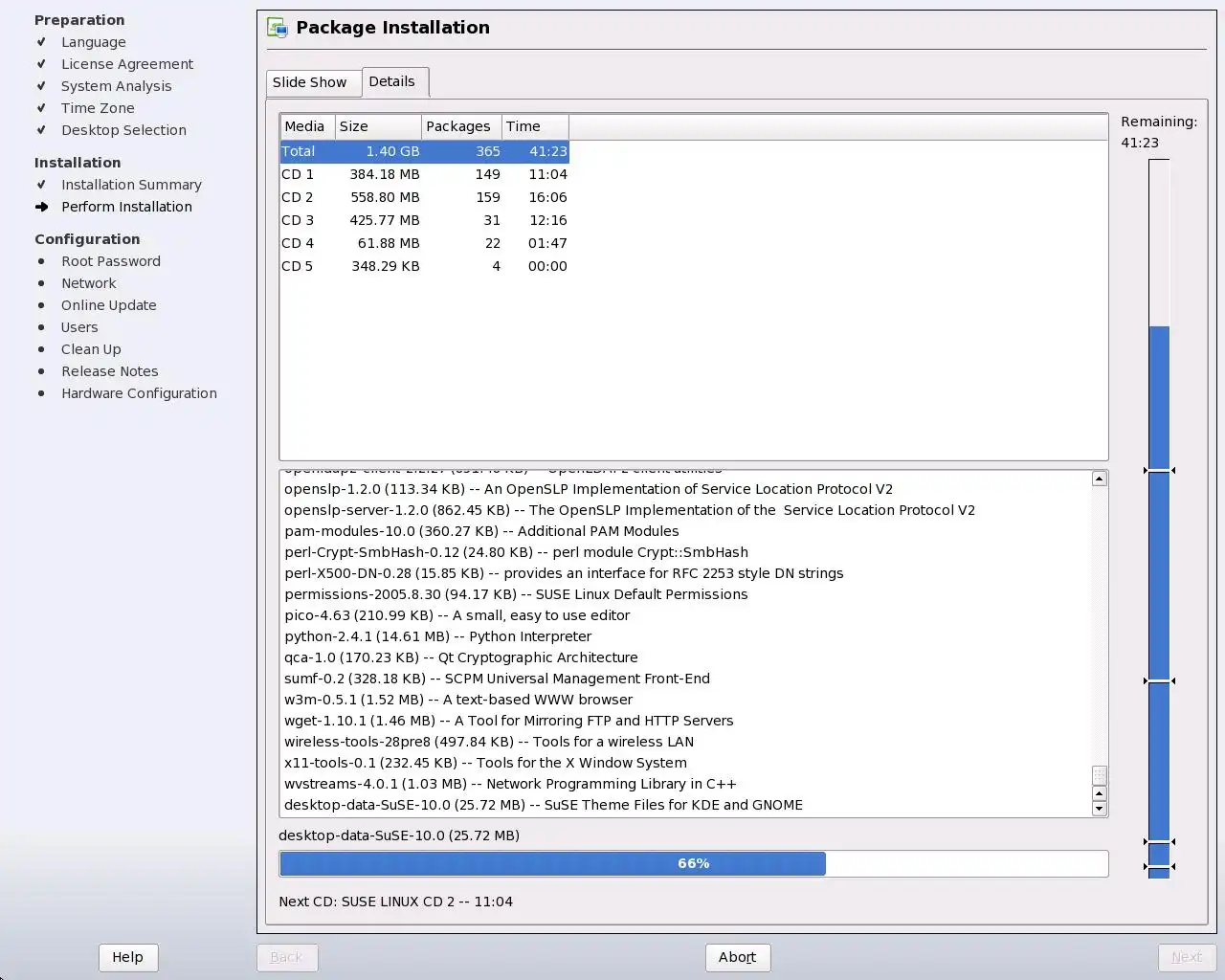Click Users in the sidebar

tap(79, 327)
